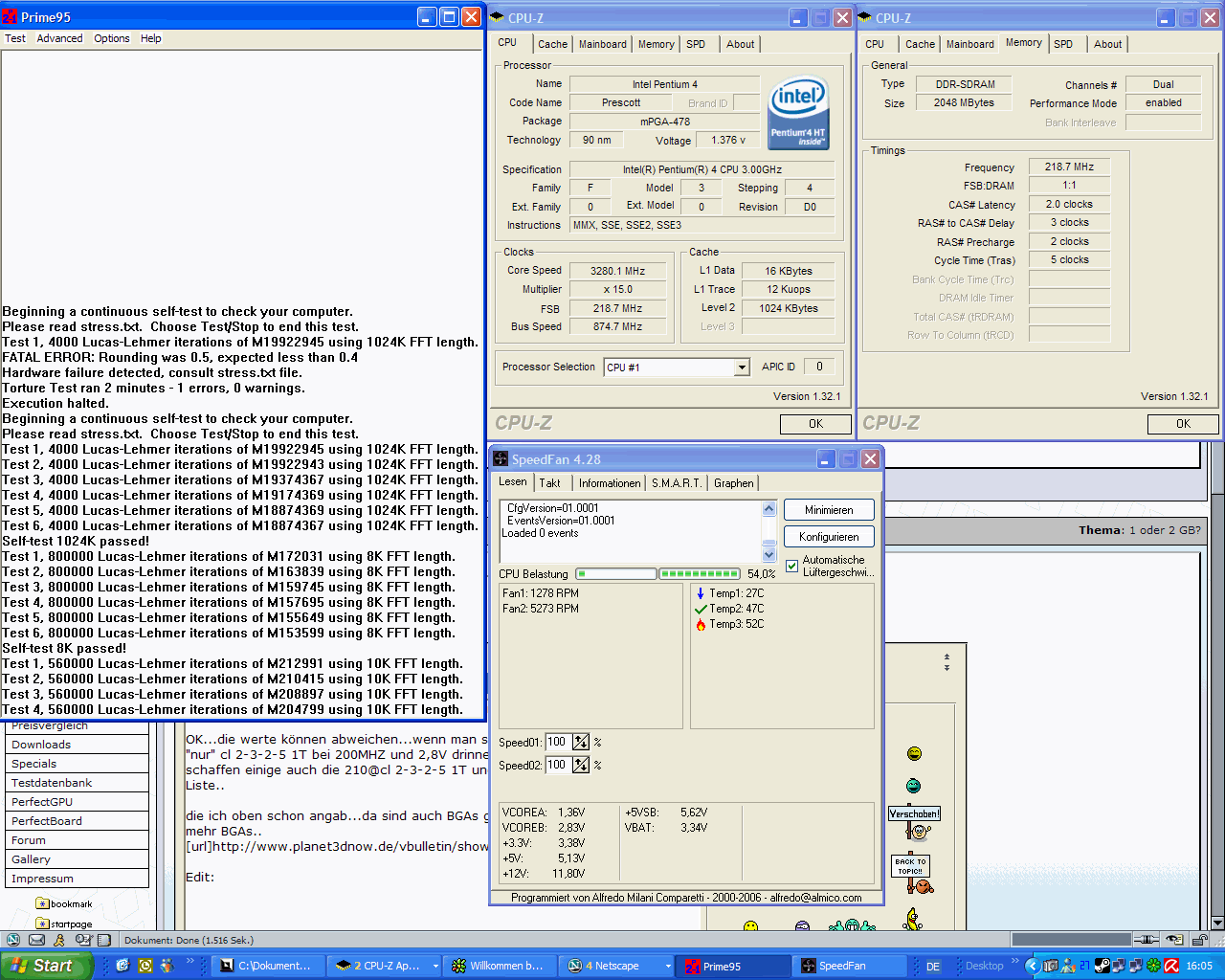Click the Konfigurieren button in SpeedFan
The width and height of the screenshot is (1225, 980).
(829, 537)
